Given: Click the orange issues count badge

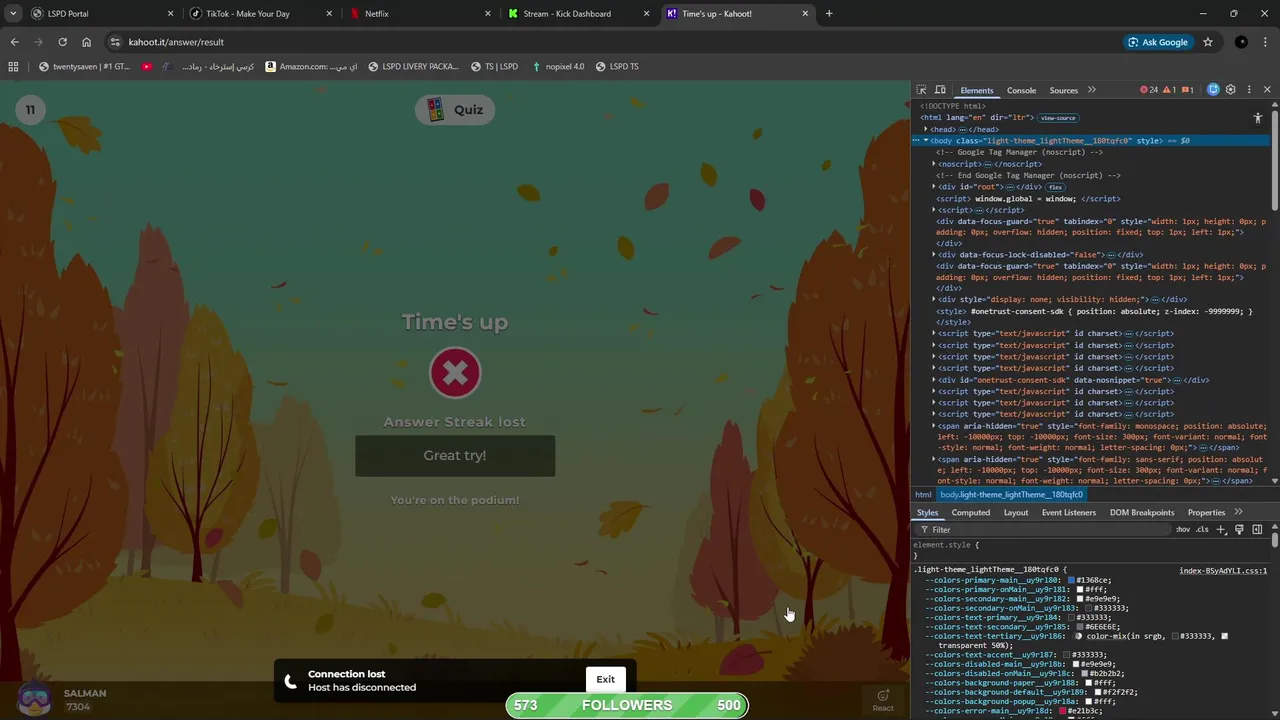Looking at the screenshot, I should click(x=1188, y=90).
